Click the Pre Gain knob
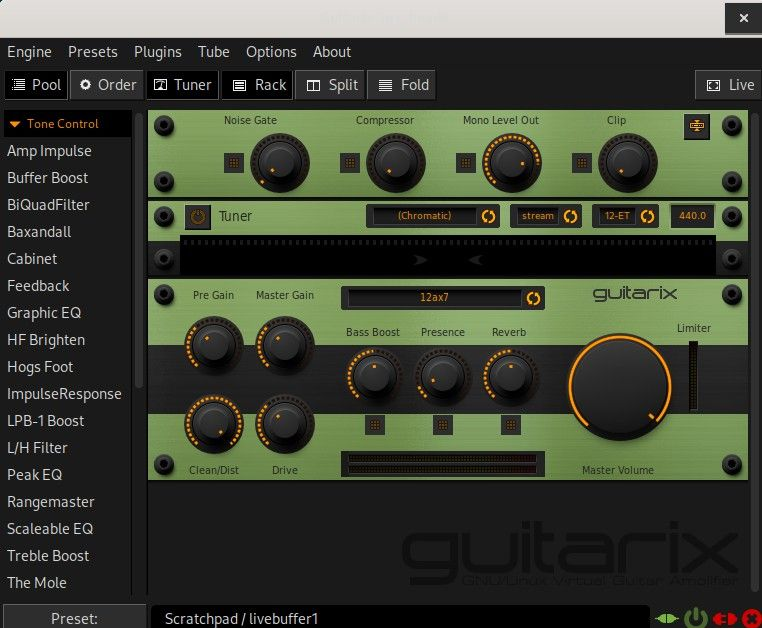Image resolution: width=766 pixels, height=628 pixels. tap(213, 345)
